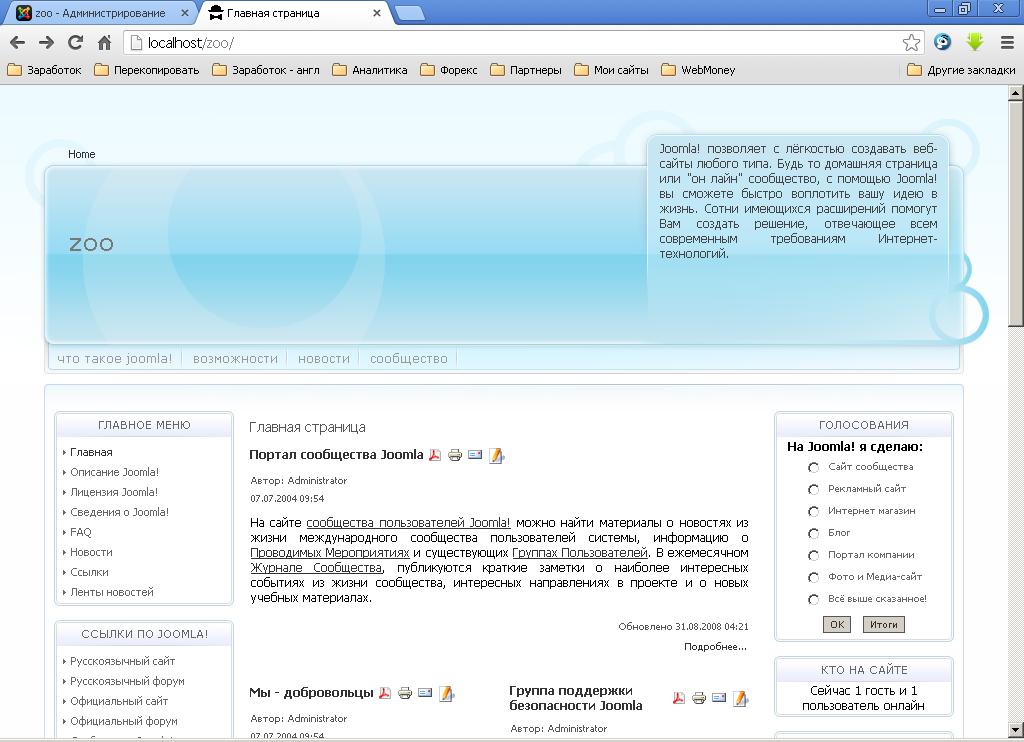Click print icon for Группа поддержки безопасности

tap(699, 698)
